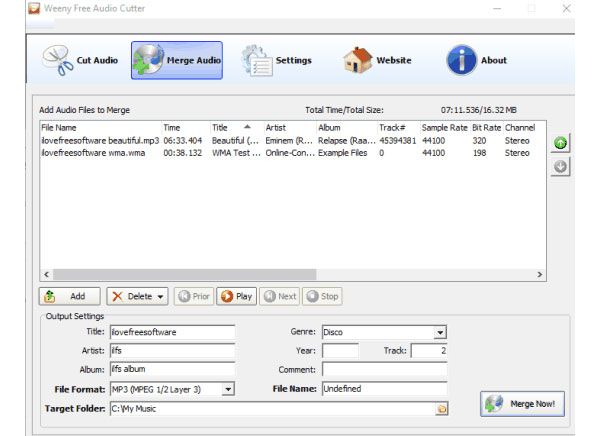Screen dimensions: 600x436
Task: Open the Genre dropdown showing Disco
Action: (x=440, y=333)
